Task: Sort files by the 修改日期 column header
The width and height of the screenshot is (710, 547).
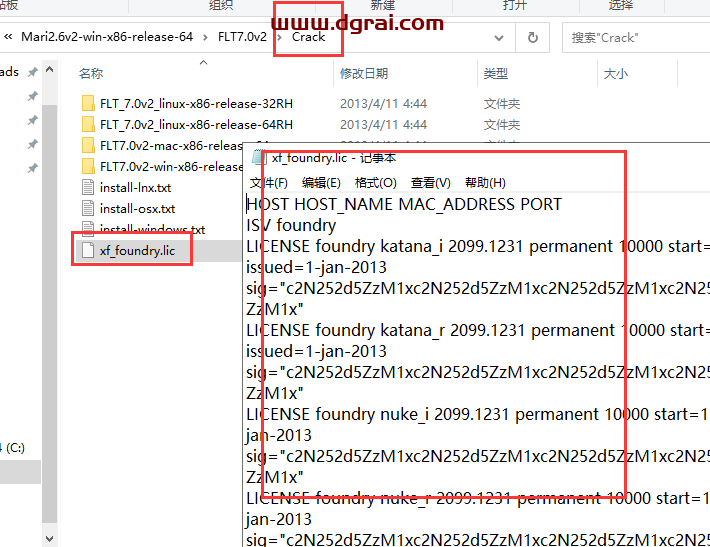Action: click(x=363, y=74)
